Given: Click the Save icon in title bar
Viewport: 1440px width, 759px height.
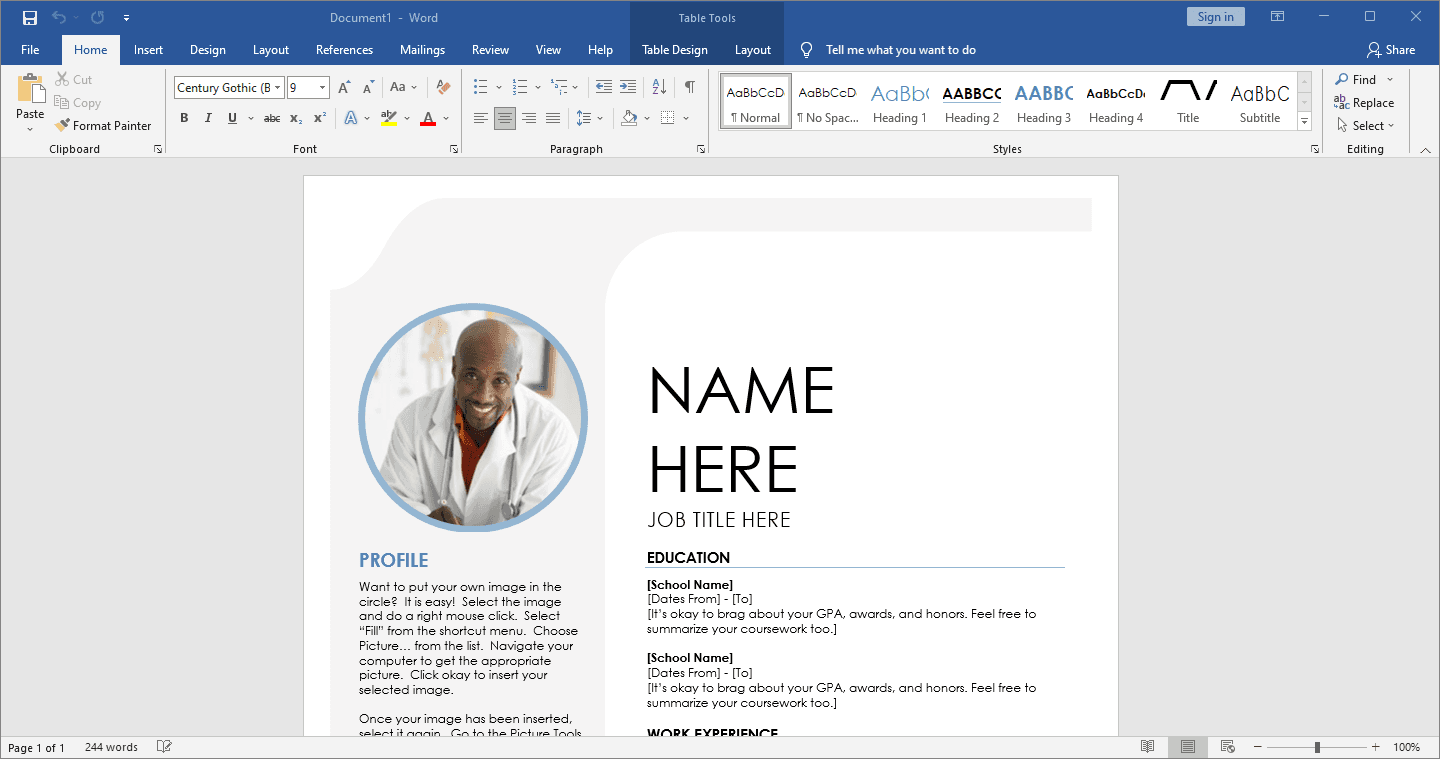Looking at the screenshot, I should click(30, 17).
